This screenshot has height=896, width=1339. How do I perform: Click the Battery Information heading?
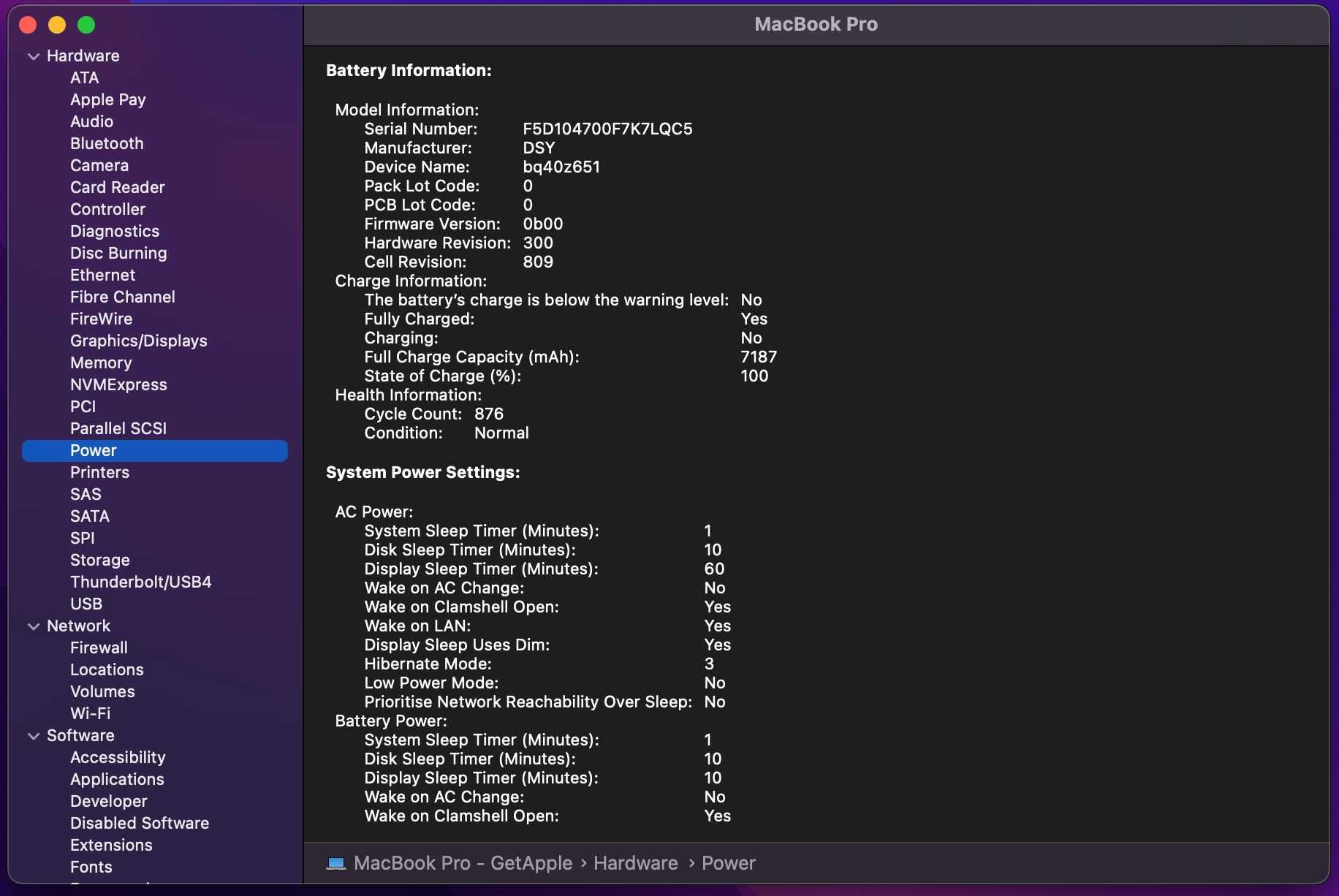coord(409,70)
